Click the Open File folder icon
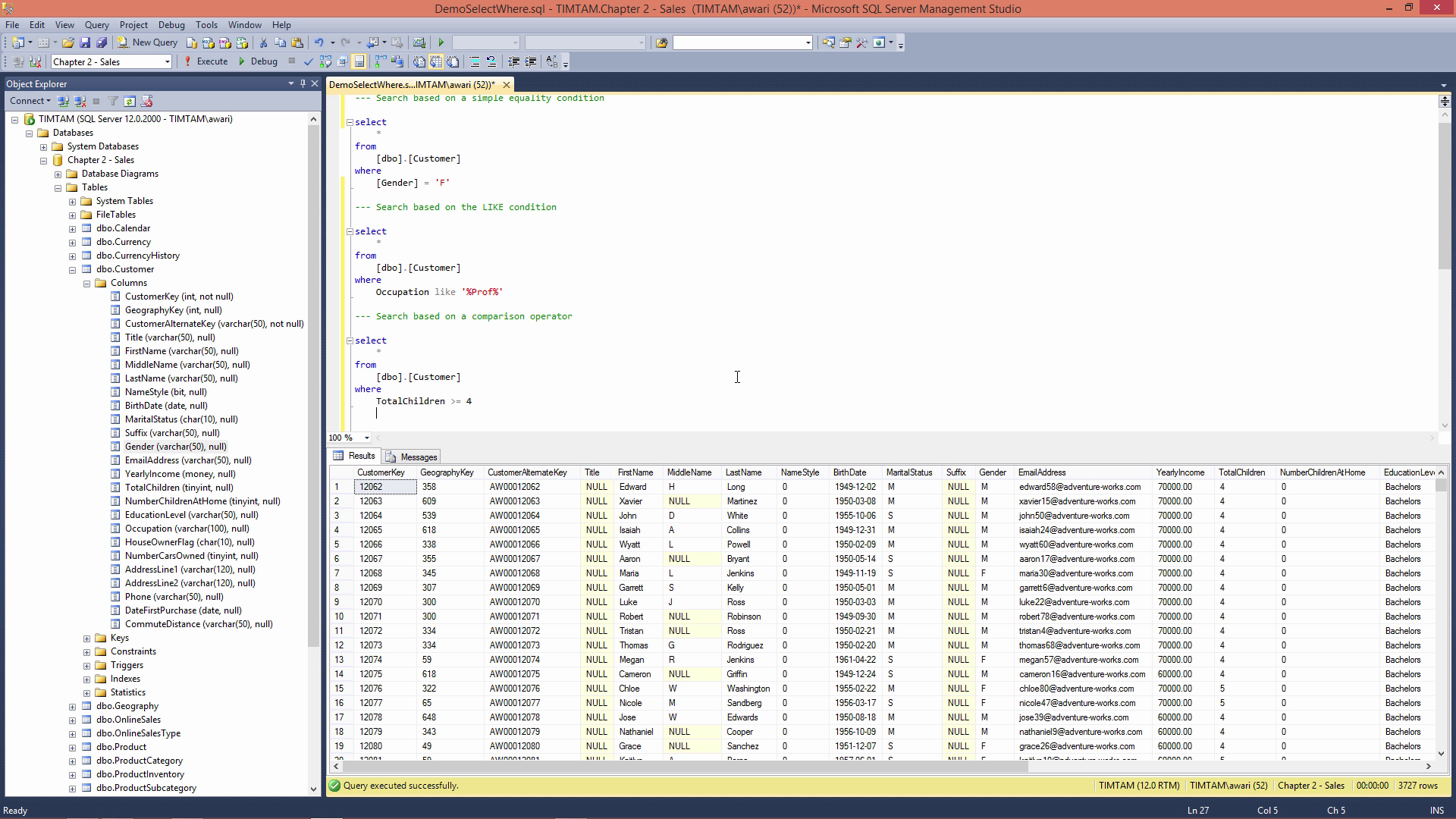Screen dimensions: 1456x819 point(68,42)
